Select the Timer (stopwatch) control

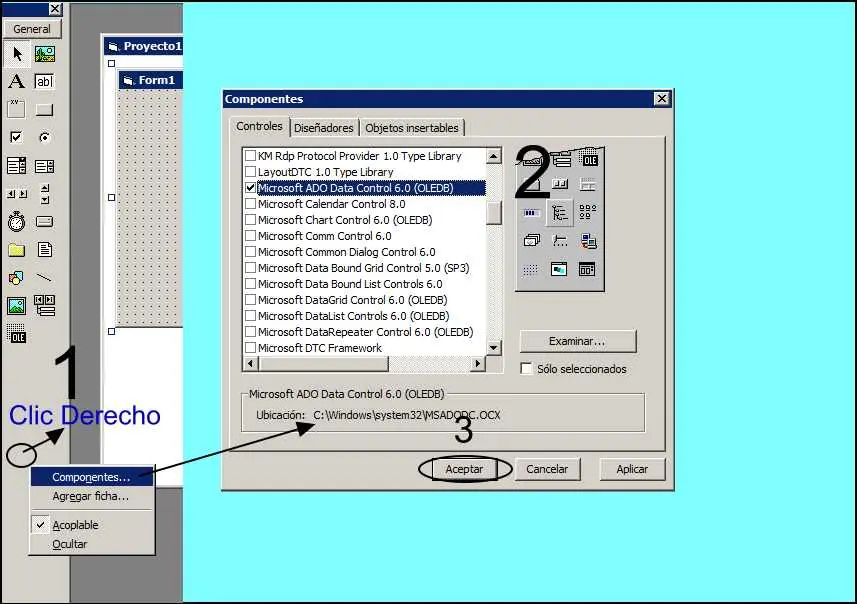16,221
